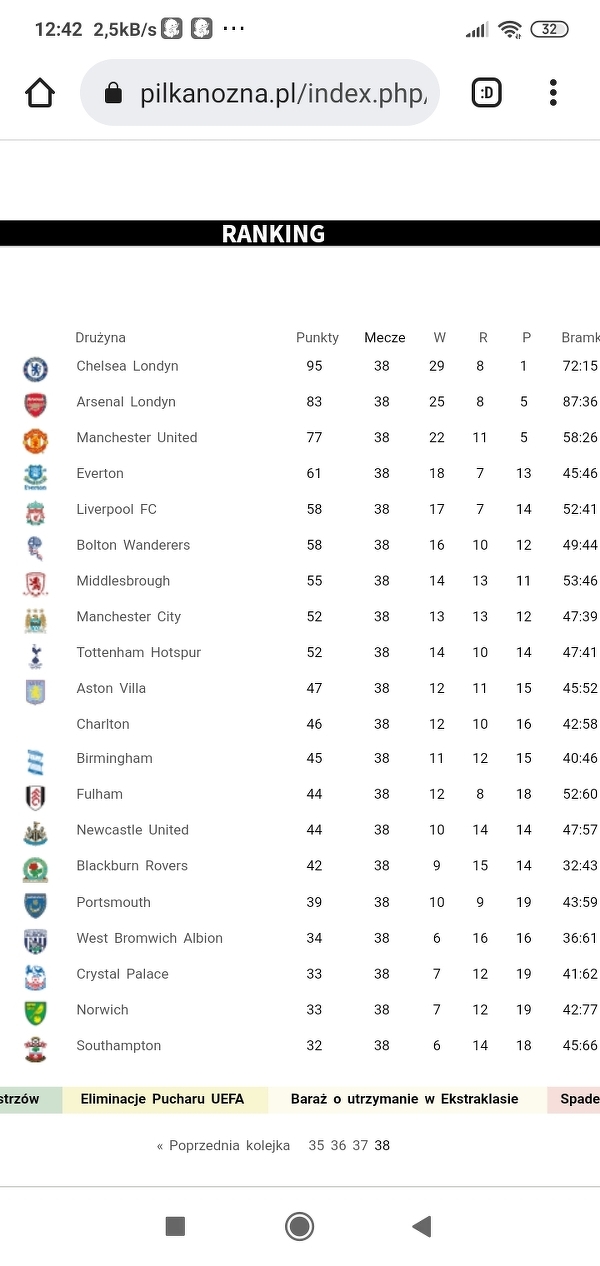600x1266 pixels.
Task: Open the Everton team link
Action: pos(100,473)
